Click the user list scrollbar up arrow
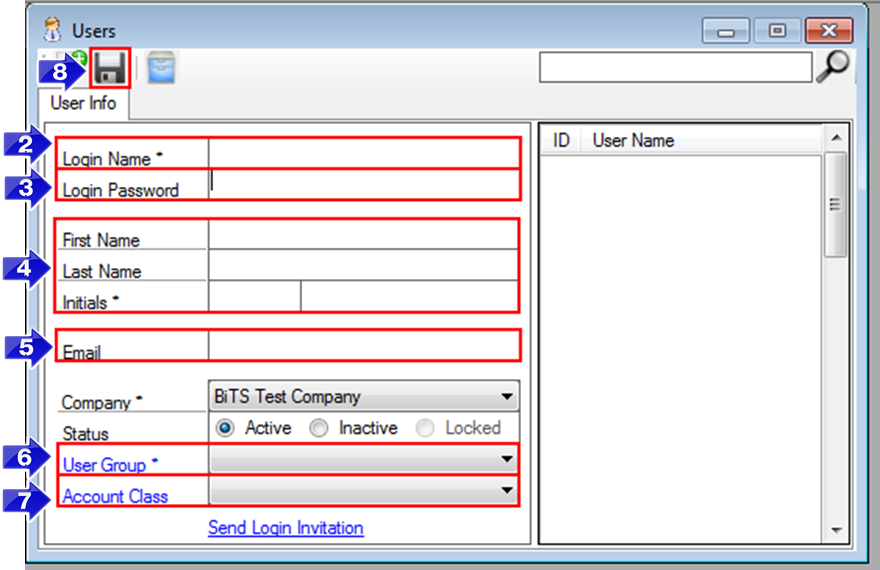This screenshot has height=570, width=880. 836,138
